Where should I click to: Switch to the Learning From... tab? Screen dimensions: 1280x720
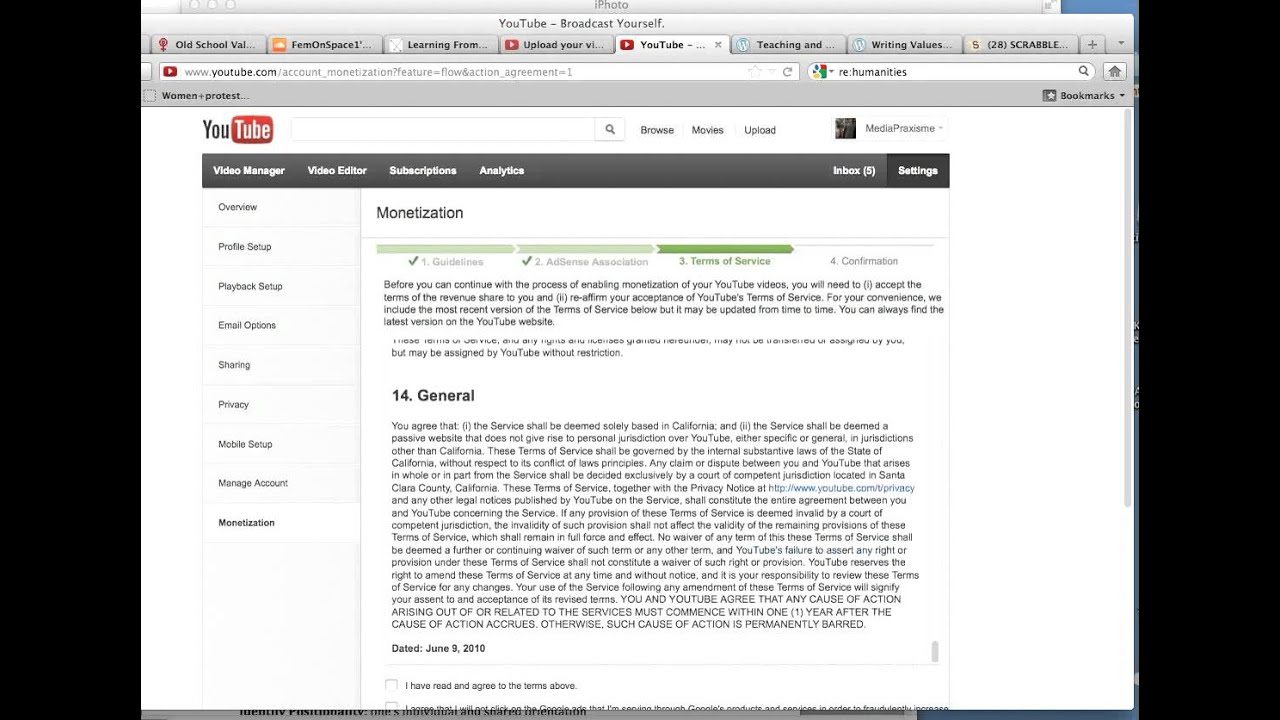(x=439, y=45)
